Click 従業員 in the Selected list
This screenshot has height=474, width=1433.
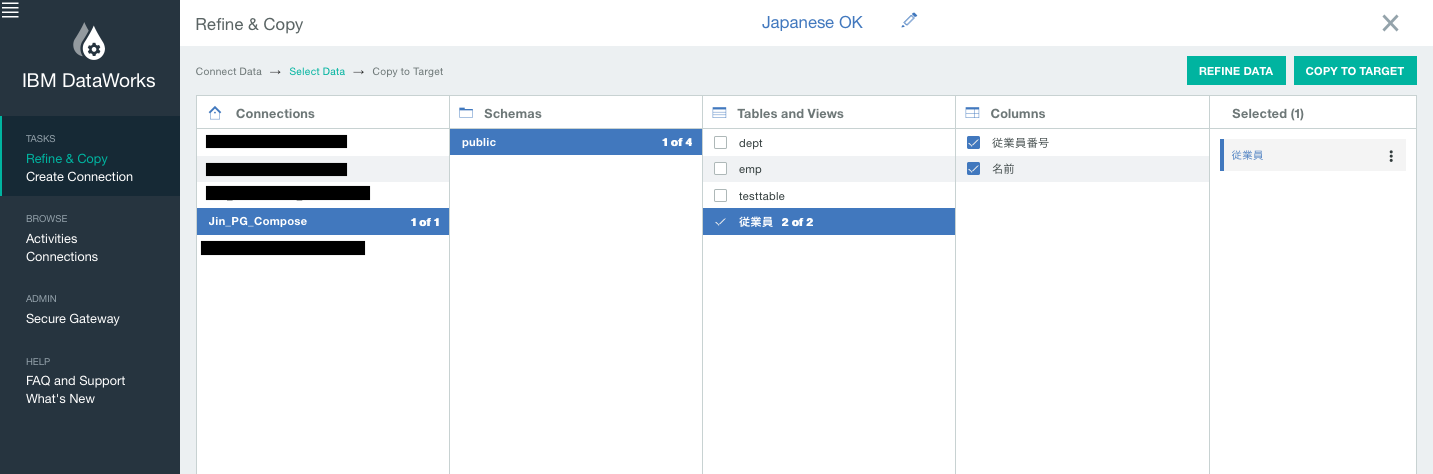[1247, 156]
